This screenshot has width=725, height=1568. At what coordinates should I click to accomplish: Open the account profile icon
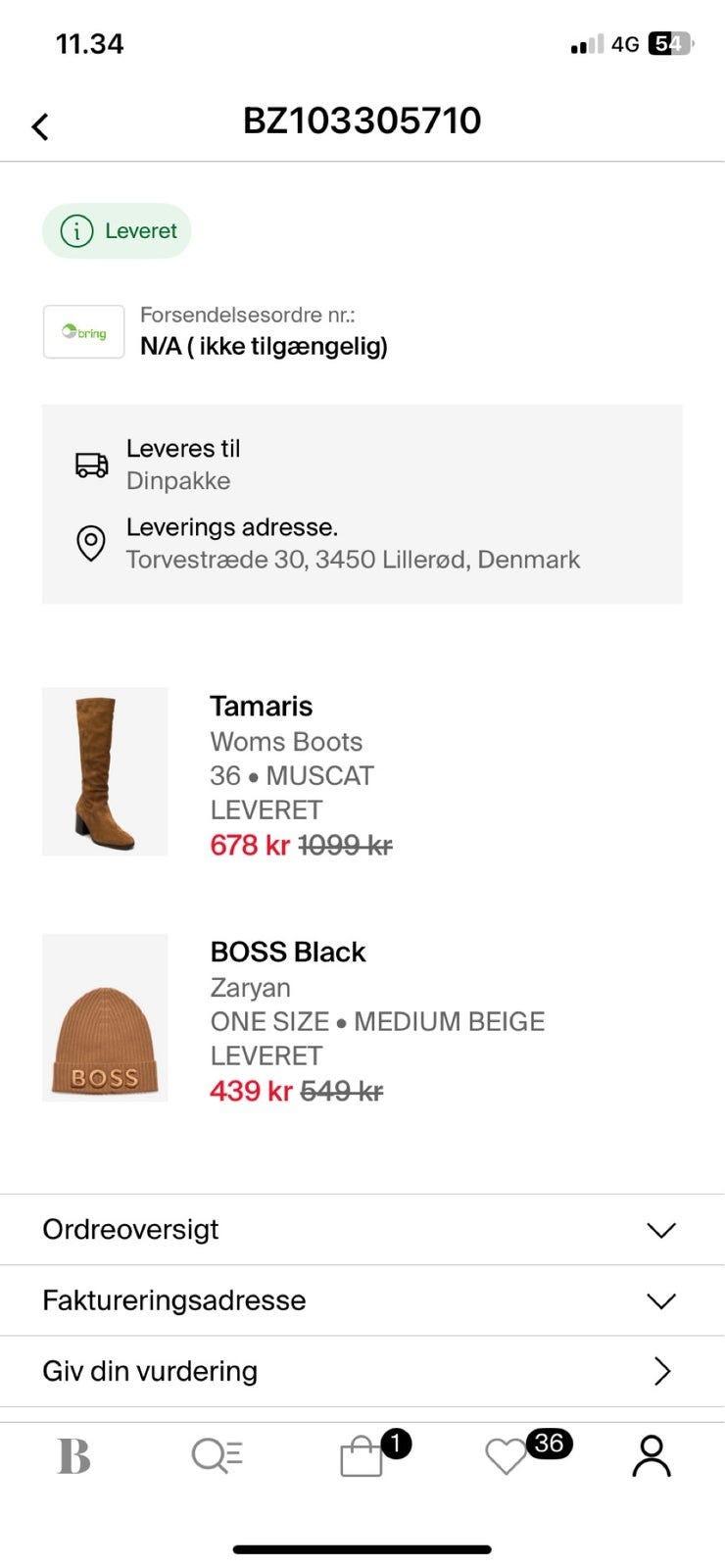click(x=651, y=1456)
